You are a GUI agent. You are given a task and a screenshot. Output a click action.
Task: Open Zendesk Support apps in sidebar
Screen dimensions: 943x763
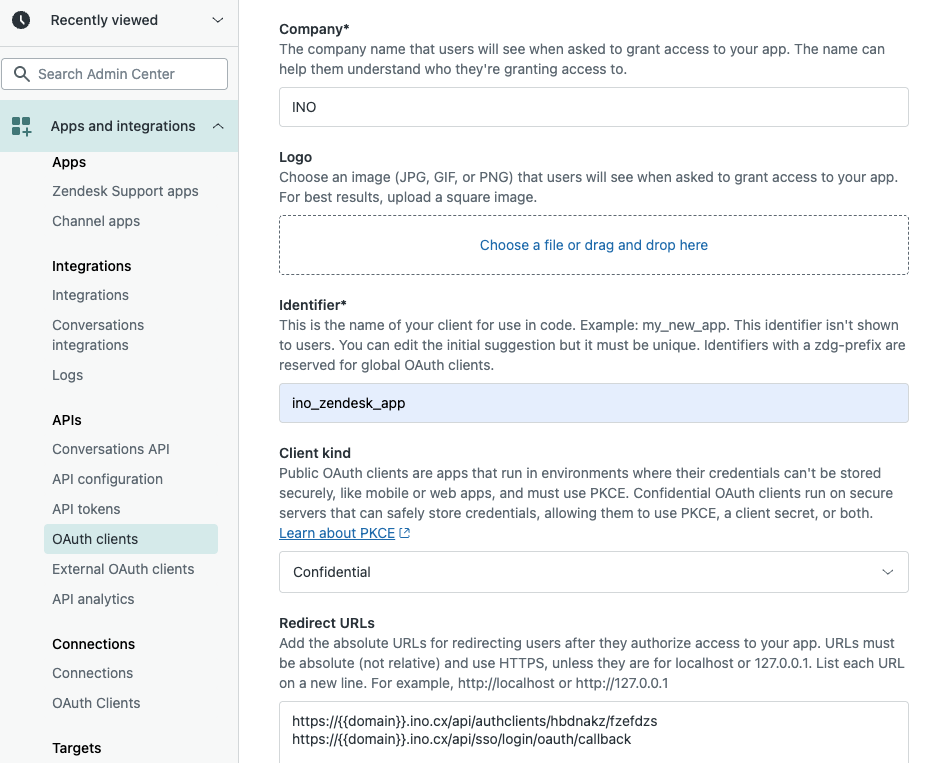(x=125, y=191)
